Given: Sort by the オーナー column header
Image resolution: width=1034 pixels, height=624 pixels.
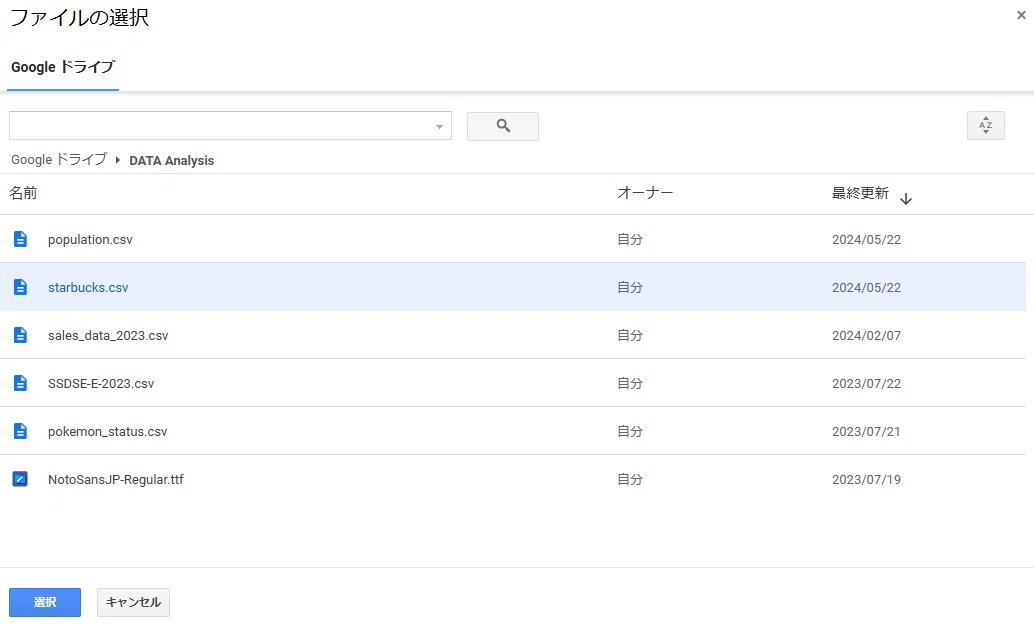Looking at the screenshot, I should [645, 193].
